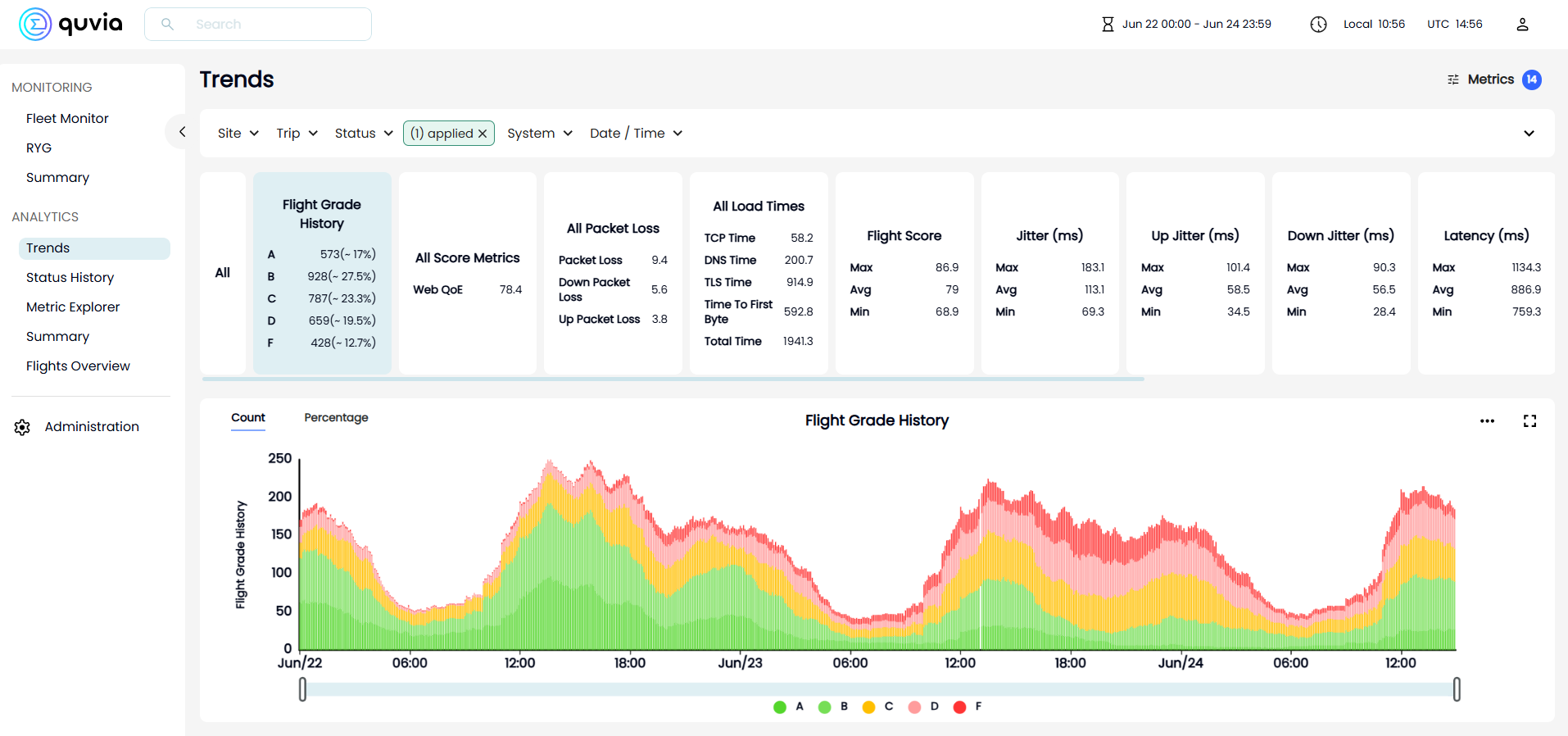Open the Site filter dropdown
The height and width of the screenshot is (736, 1568).
tap(238, 134)
